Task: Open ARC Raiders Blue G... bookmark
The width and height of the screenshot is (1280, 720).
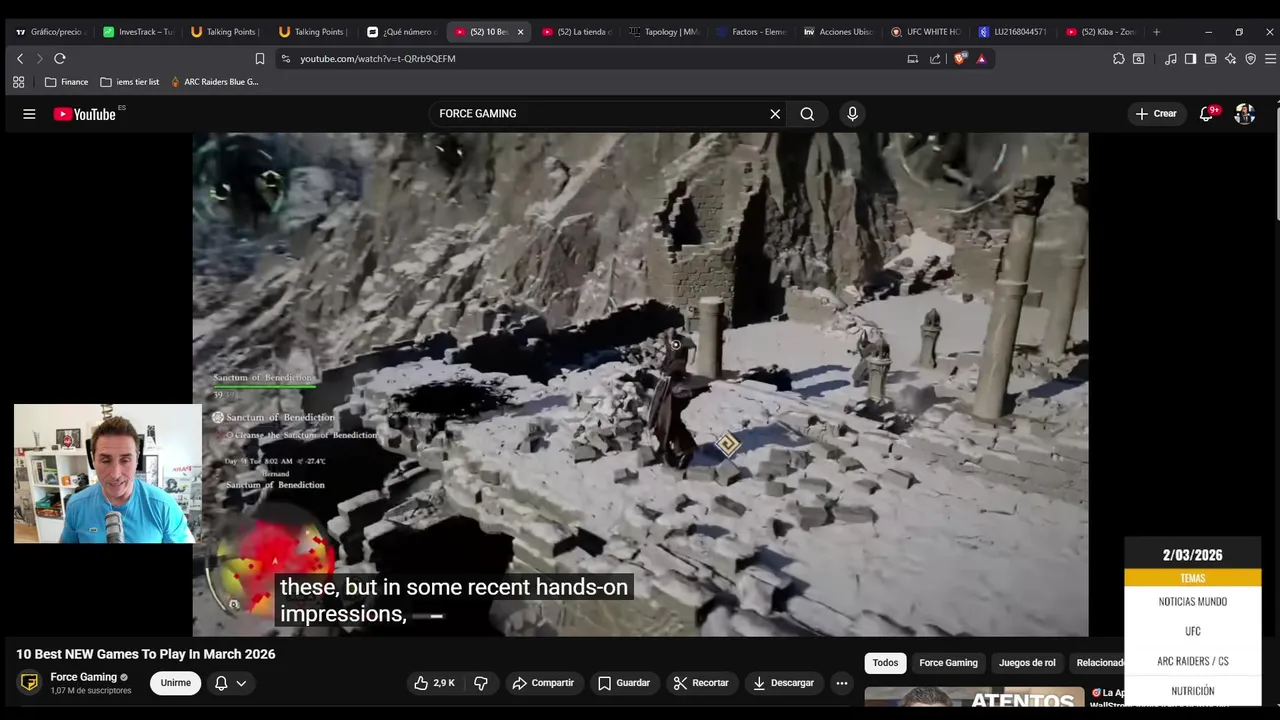Action: point(214,82)
